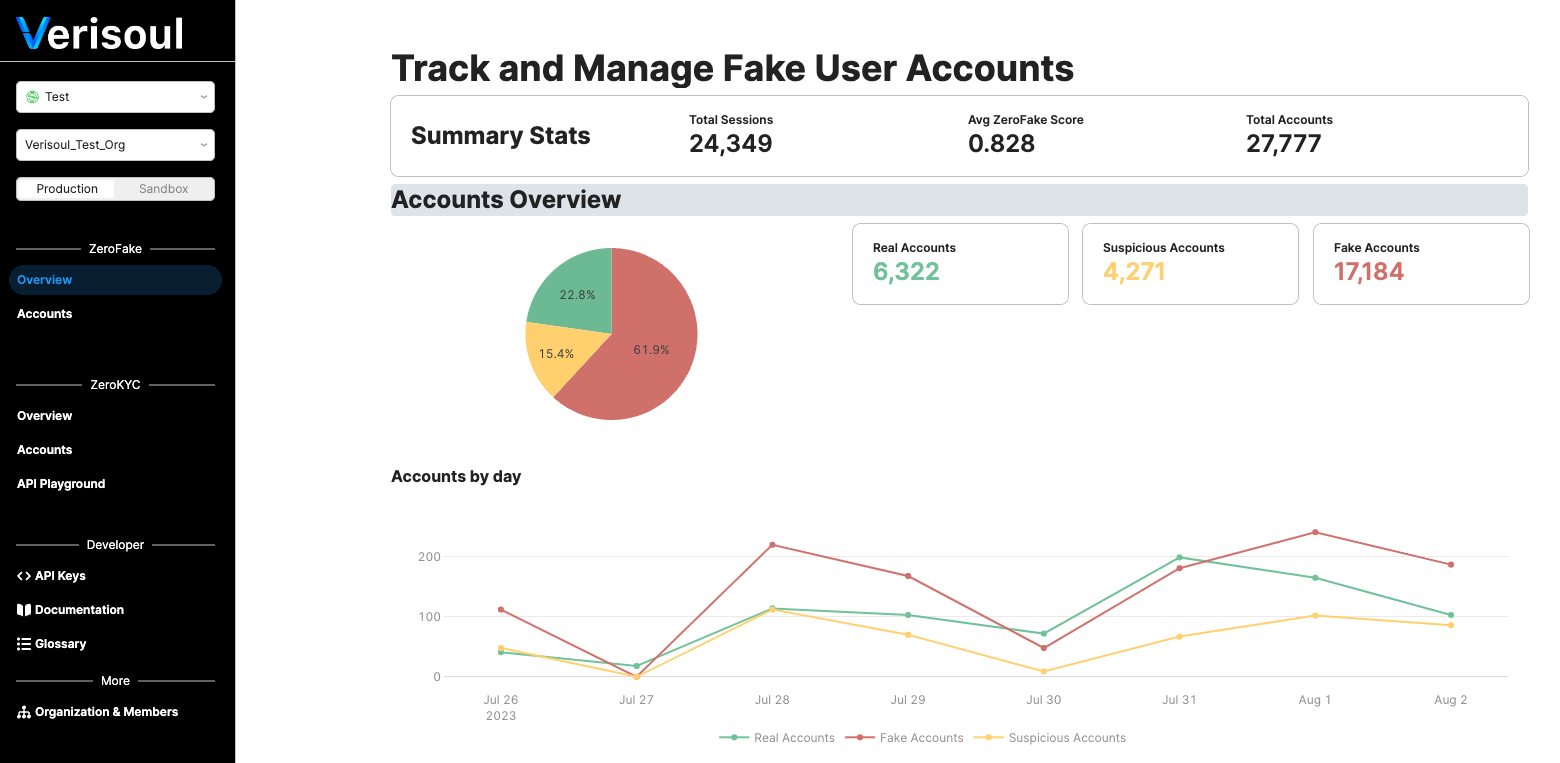
Task: Click the Accounts by day chart title
Action: 456,477
